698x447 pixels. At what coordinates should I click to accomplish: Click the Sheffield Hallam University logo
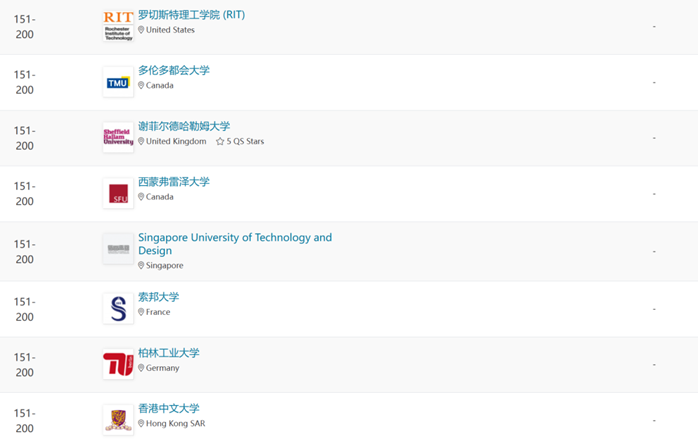click(x=118, y=137)
